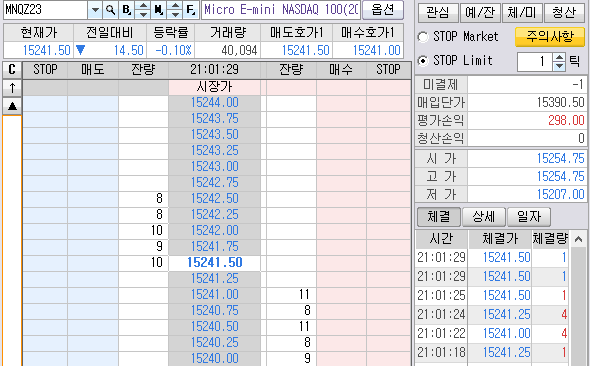
Task: Click price 15243.75 in the ladder
Action: tap(214, 119)
